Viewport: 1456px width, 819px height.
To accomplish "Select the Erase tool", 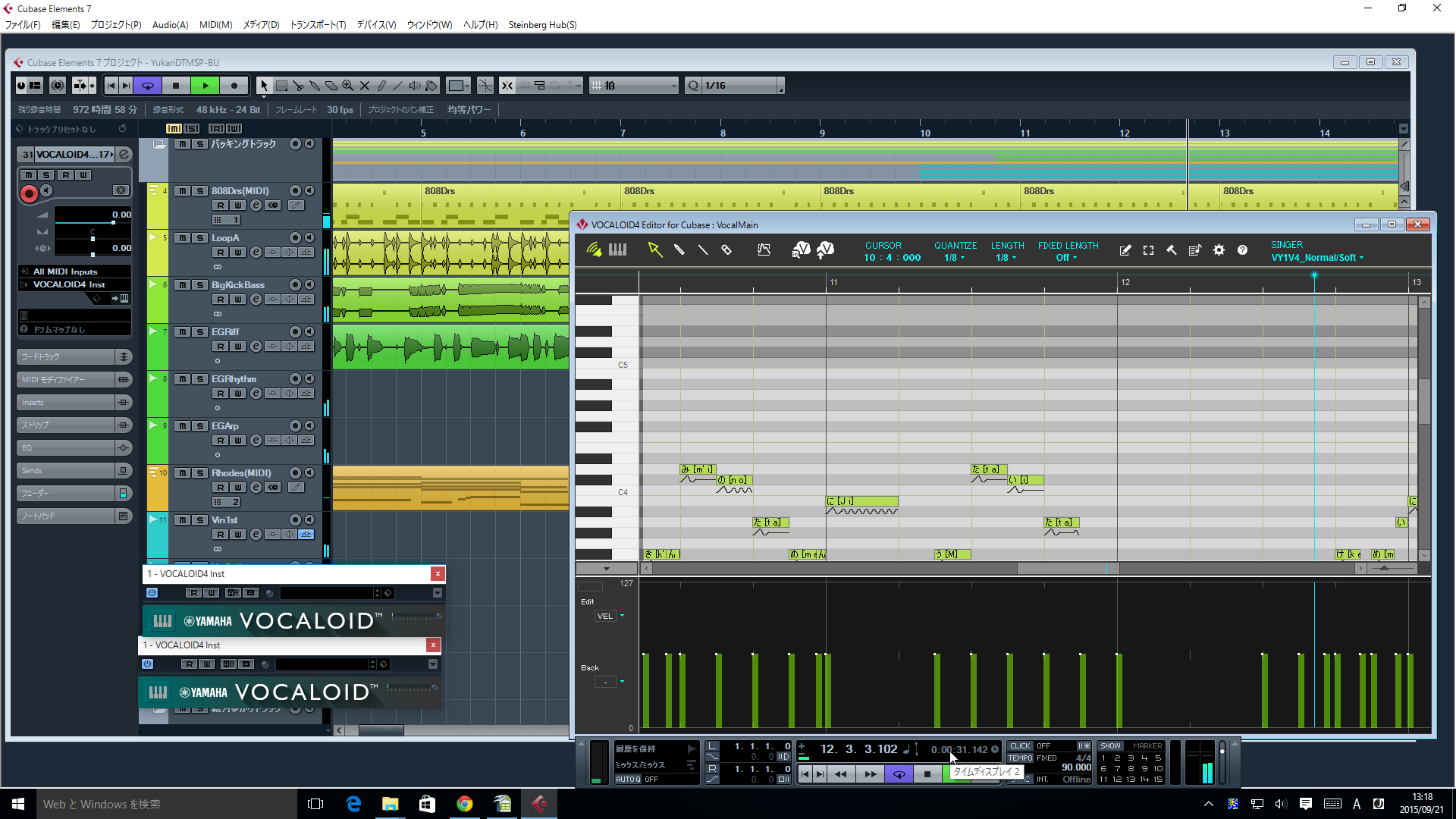I will click(331, 86).
